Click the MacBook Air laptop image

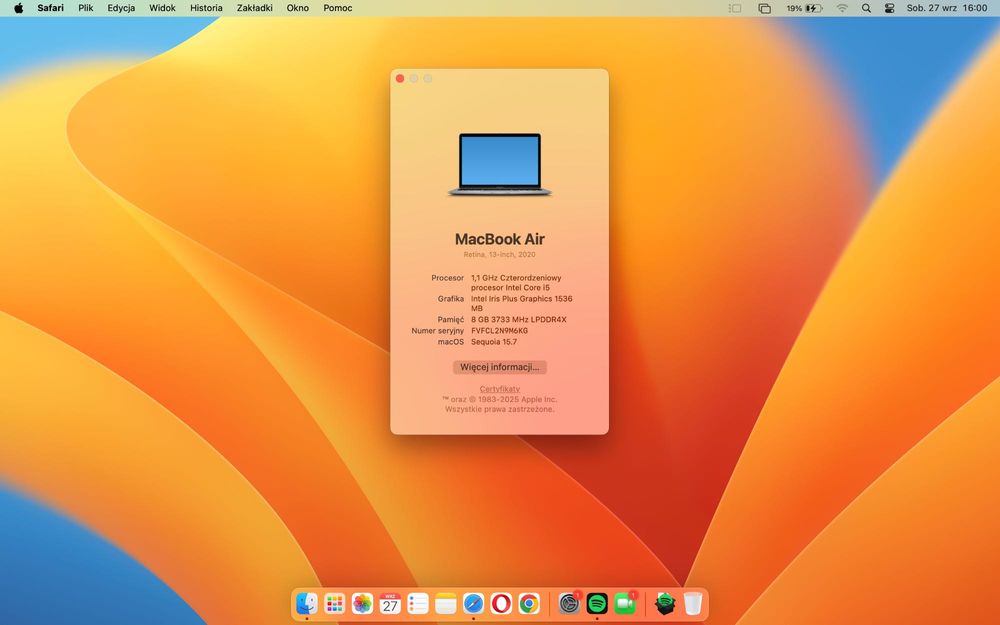[500, 165]
